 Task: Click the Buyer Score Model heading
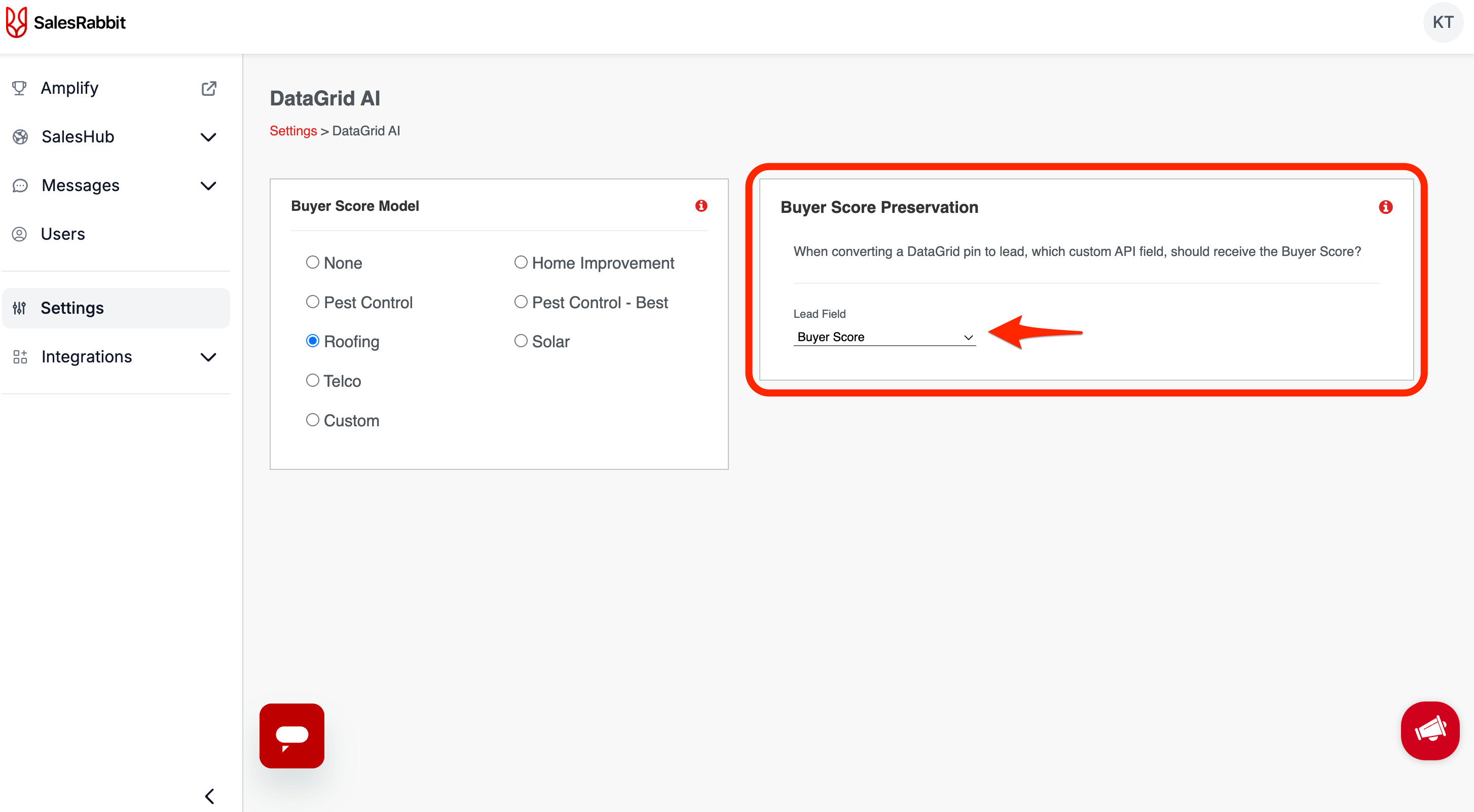[x=355, y=206]
